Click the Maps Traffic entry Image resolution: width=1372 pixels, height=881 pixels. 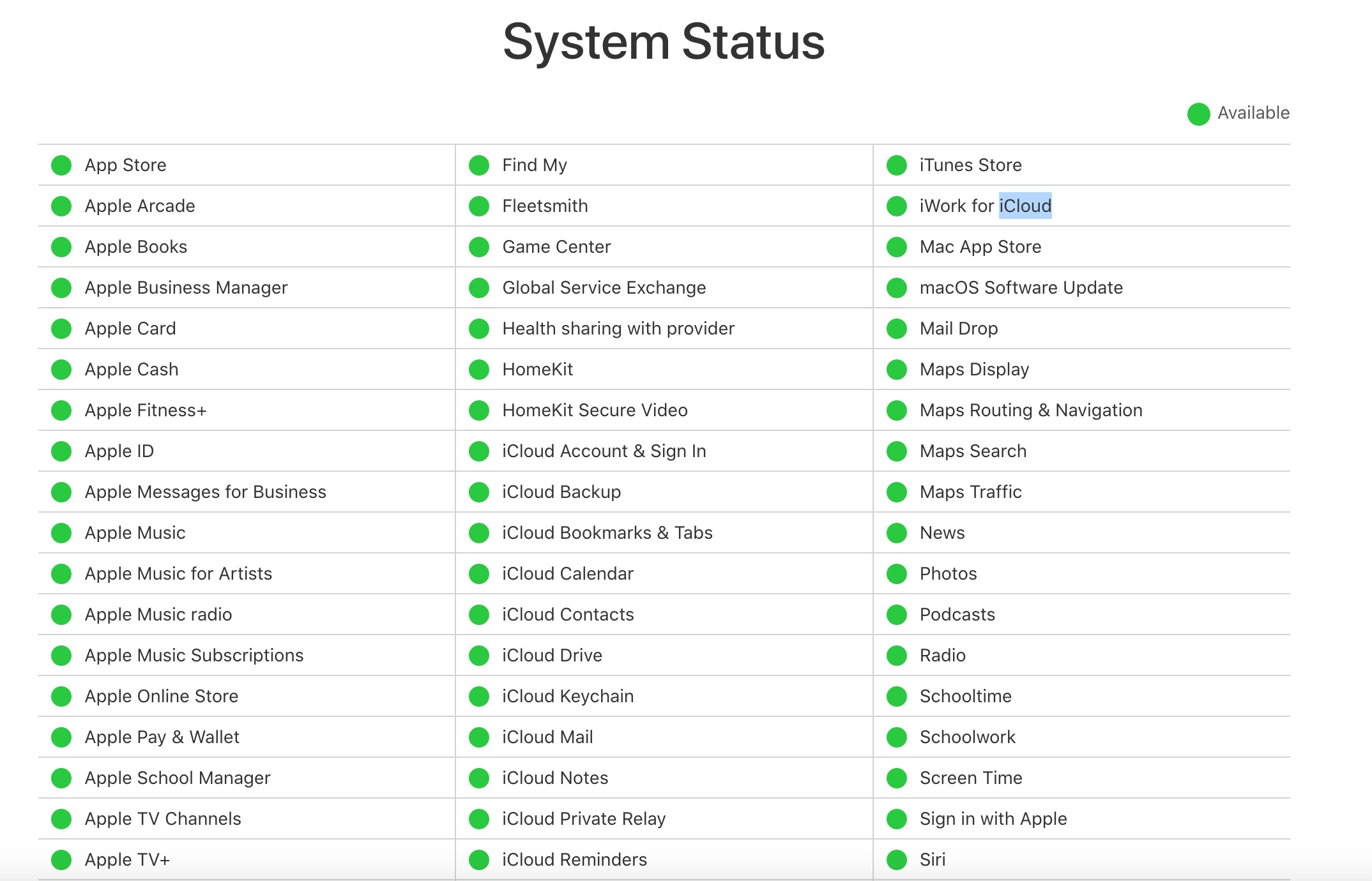[x=971, y=492]
